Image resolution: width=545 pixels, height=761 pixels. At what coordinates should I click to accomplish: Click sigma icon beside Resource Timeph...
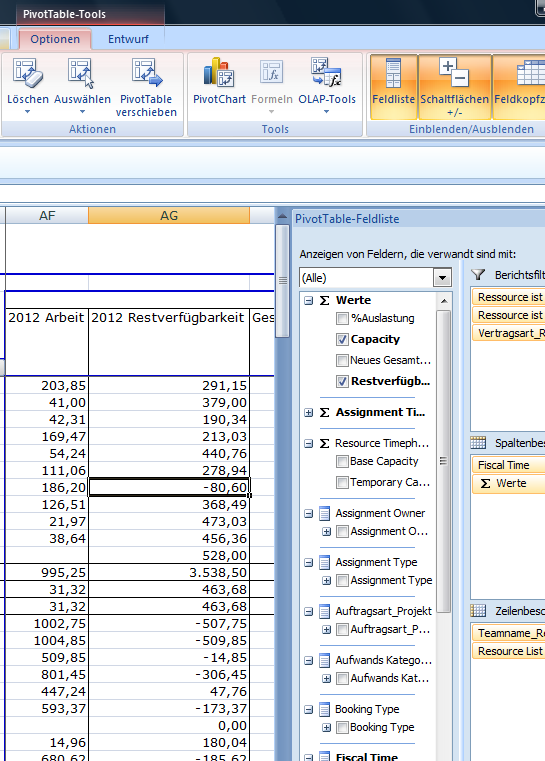pyautogui.click(x=325, y=444)
